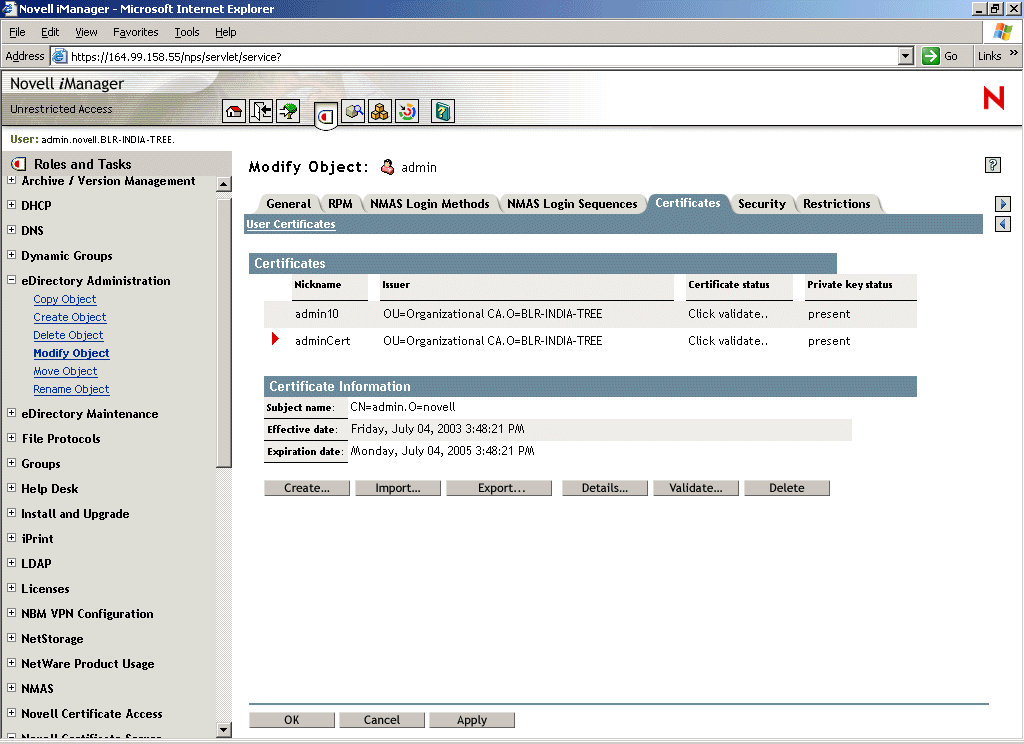
Task: Click the stacked boxes Configure icon
Action: [x=379, y=112]
